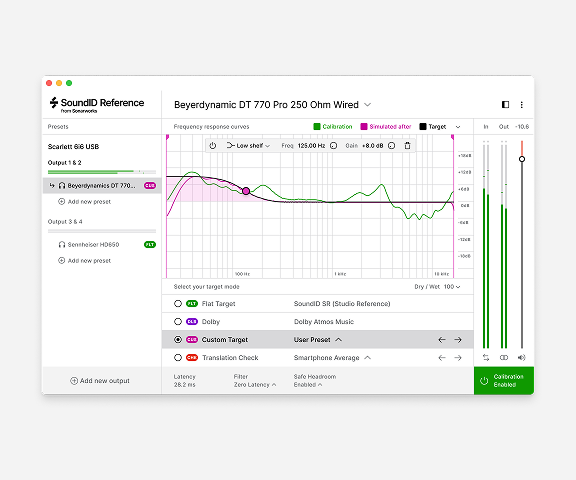Click the right pink frequency limit marker
Viewport: 576px width, 480px height.
[x=453, y=137]
